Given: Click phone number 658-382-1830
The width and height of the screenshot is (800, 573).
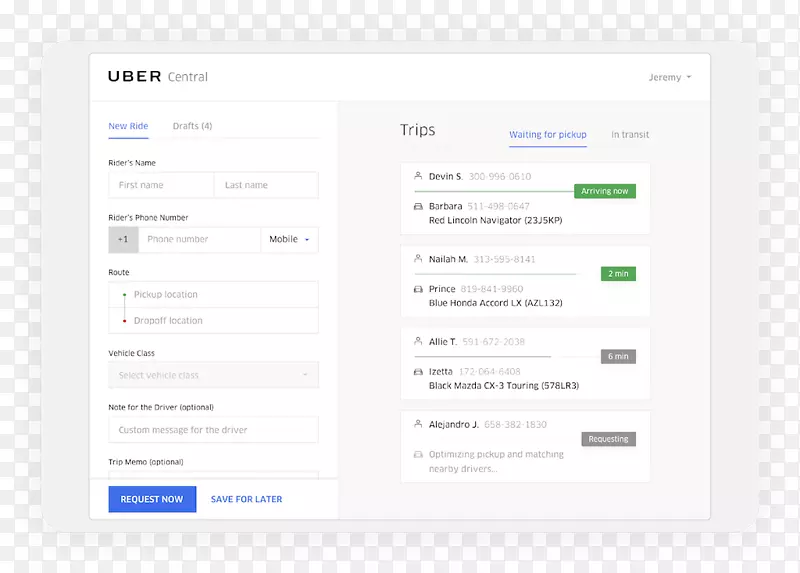Looking at the screenshot, I should (515, 425).
